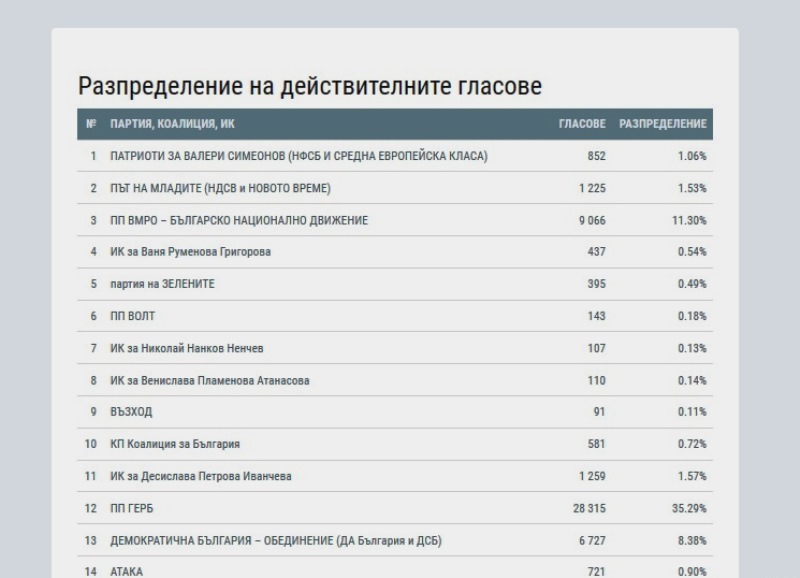Click the vote count 107
The height and width of the screenshot is (578, 800).
coord(596,348)
